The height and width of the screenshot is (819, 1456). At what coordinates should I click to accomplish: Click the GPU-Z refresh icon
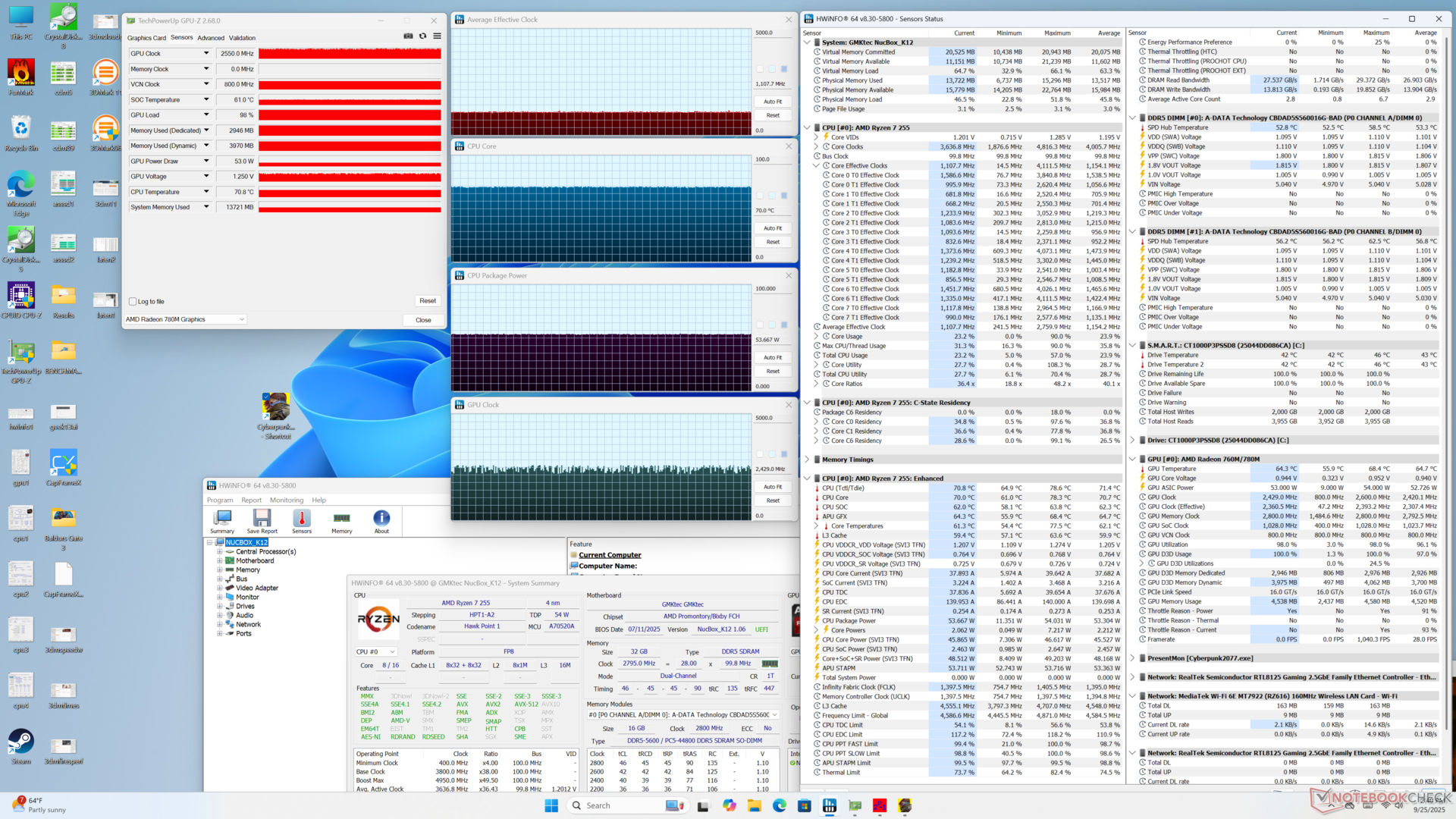[422, 36]
